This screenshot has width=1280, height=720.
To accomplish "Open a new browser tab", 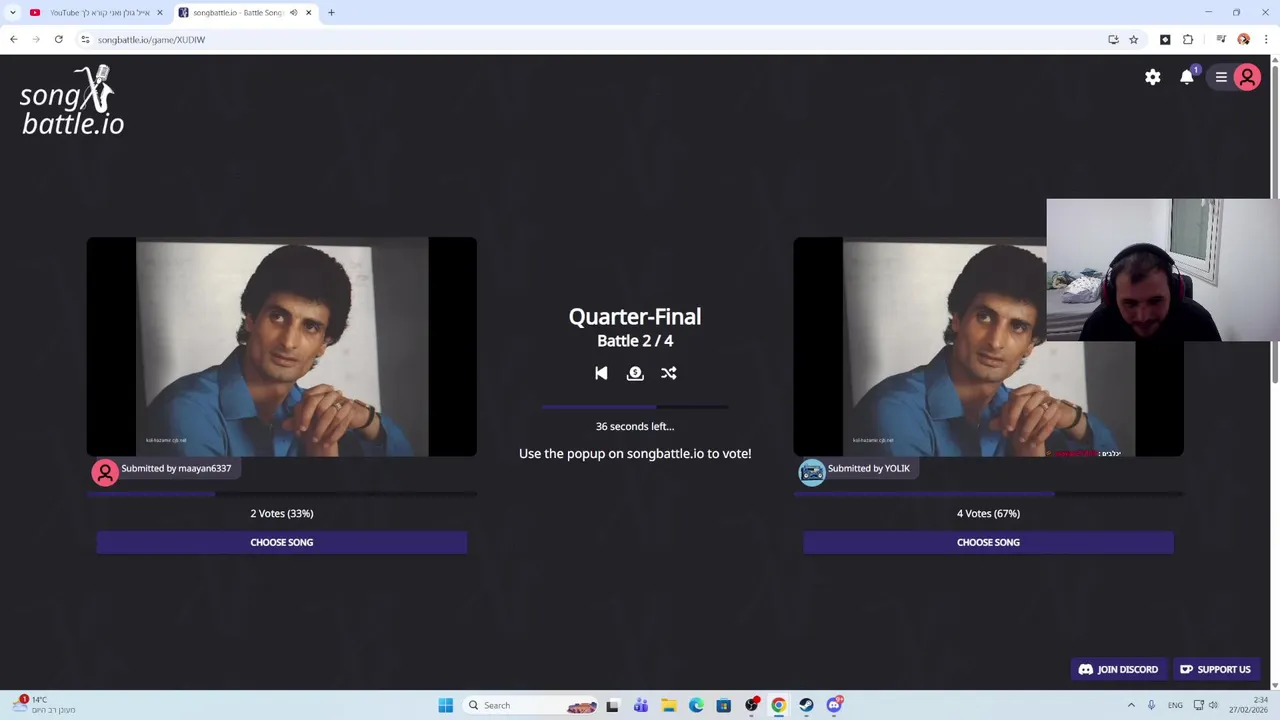I will 331,12.
